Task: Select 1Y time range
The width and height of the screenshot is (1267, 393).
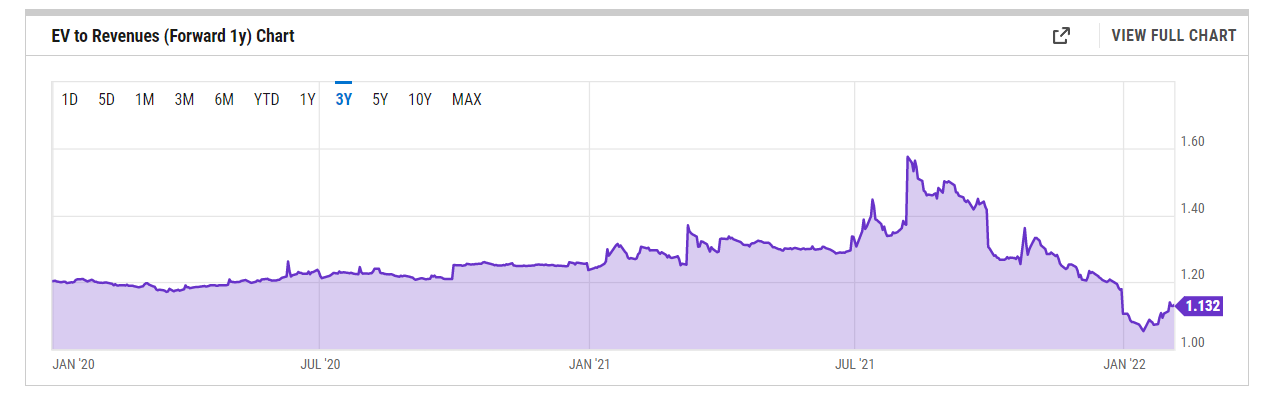Action: pos(308,99)
